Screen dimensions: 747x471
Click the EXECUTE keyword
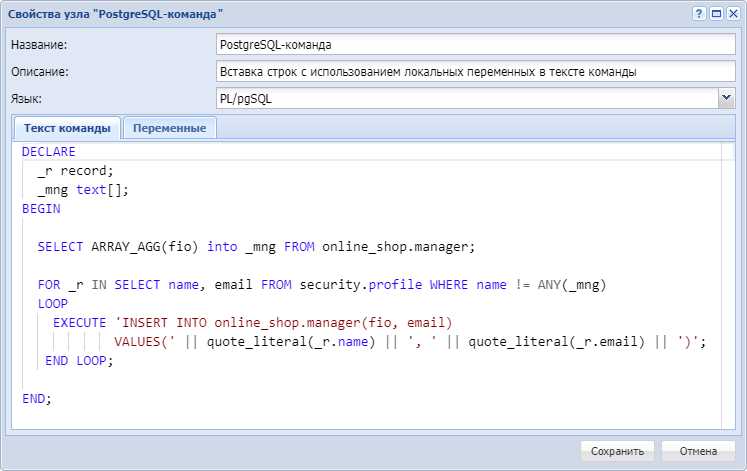[x=80, y=323]
